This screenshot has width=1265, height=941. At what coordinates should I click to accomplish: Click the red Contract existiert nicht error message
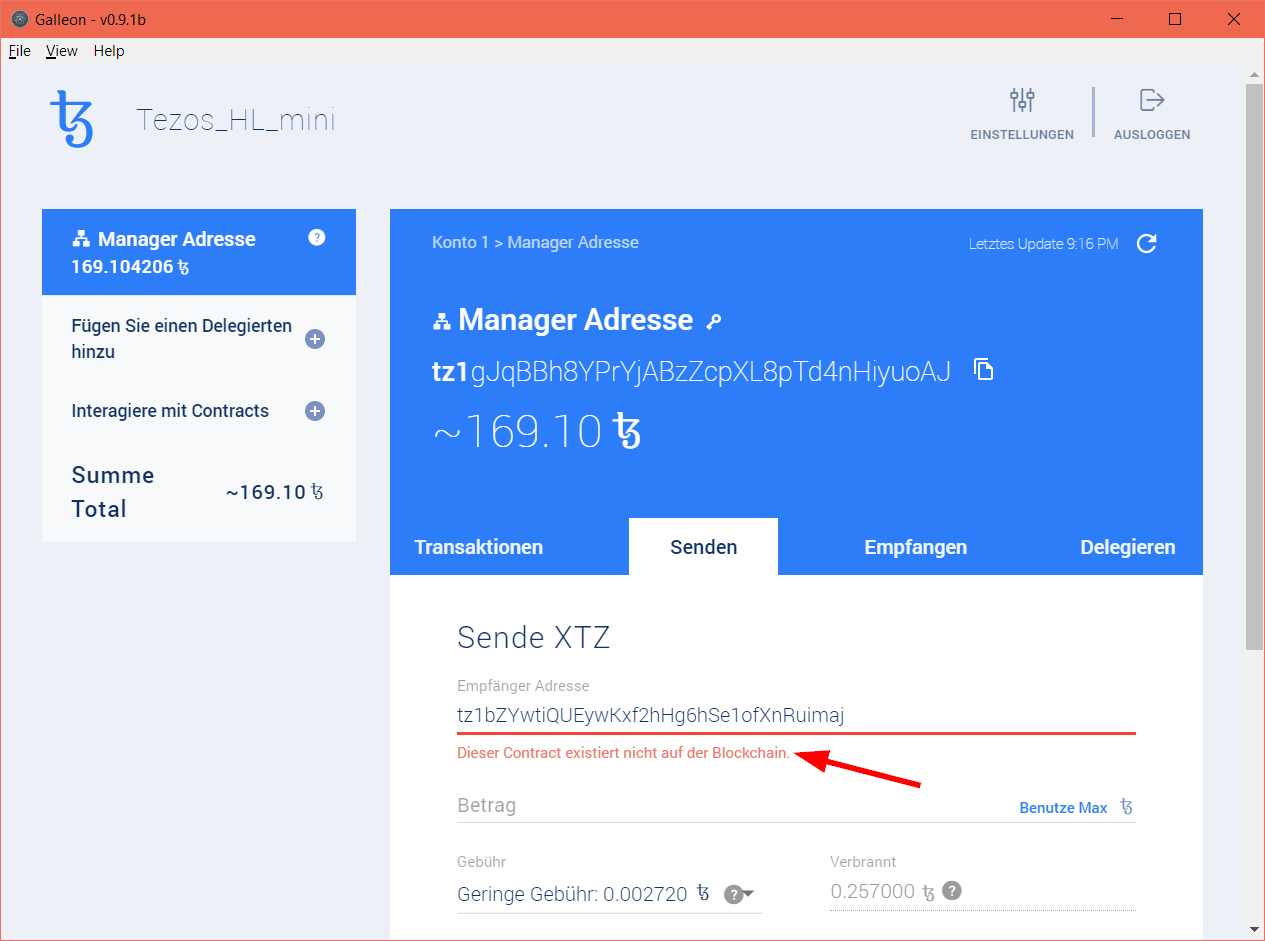tap(624, 753)
